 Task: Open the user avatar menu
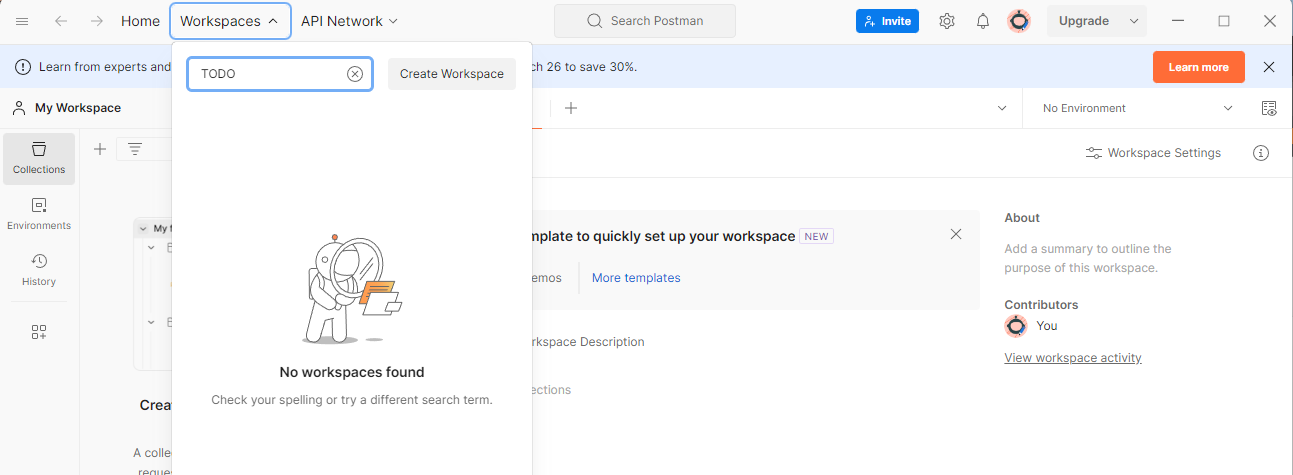pyautogui.click(x=1018, y=21)
